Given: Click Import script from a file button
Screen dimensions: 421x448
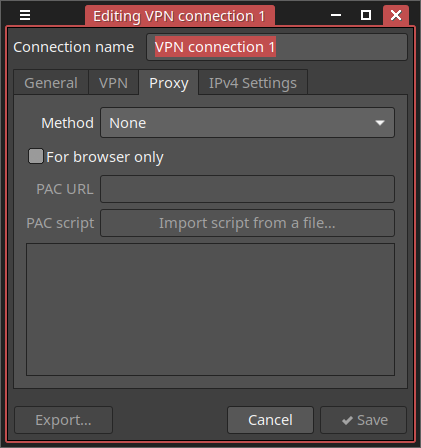Looking at the screenshot, I should tap(247, 223).
